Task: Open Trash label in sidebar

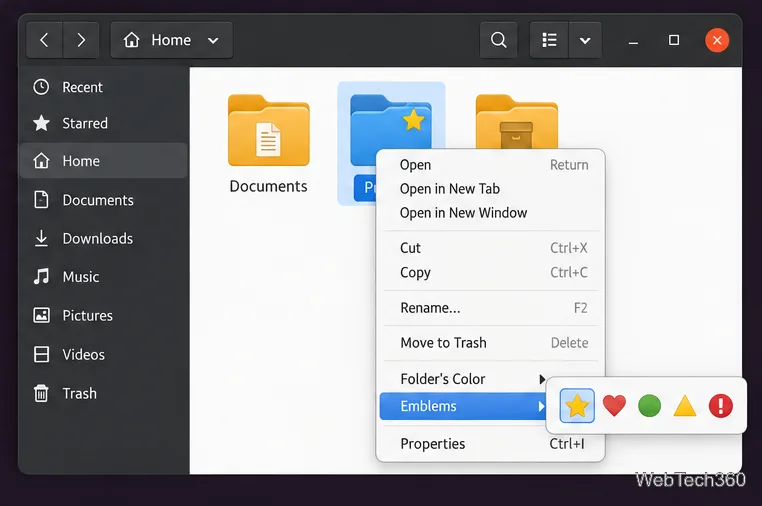Action: [x=79, y=393]
